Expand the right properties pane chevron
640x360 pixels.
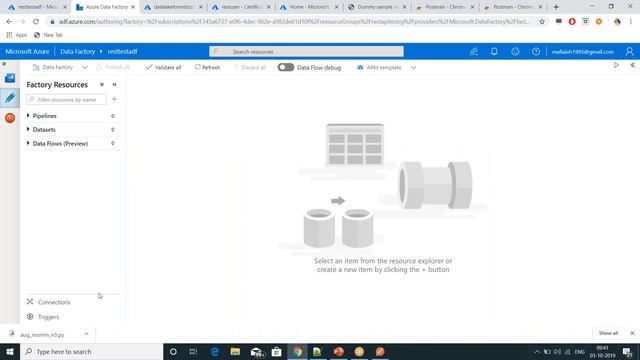(633, 65)
